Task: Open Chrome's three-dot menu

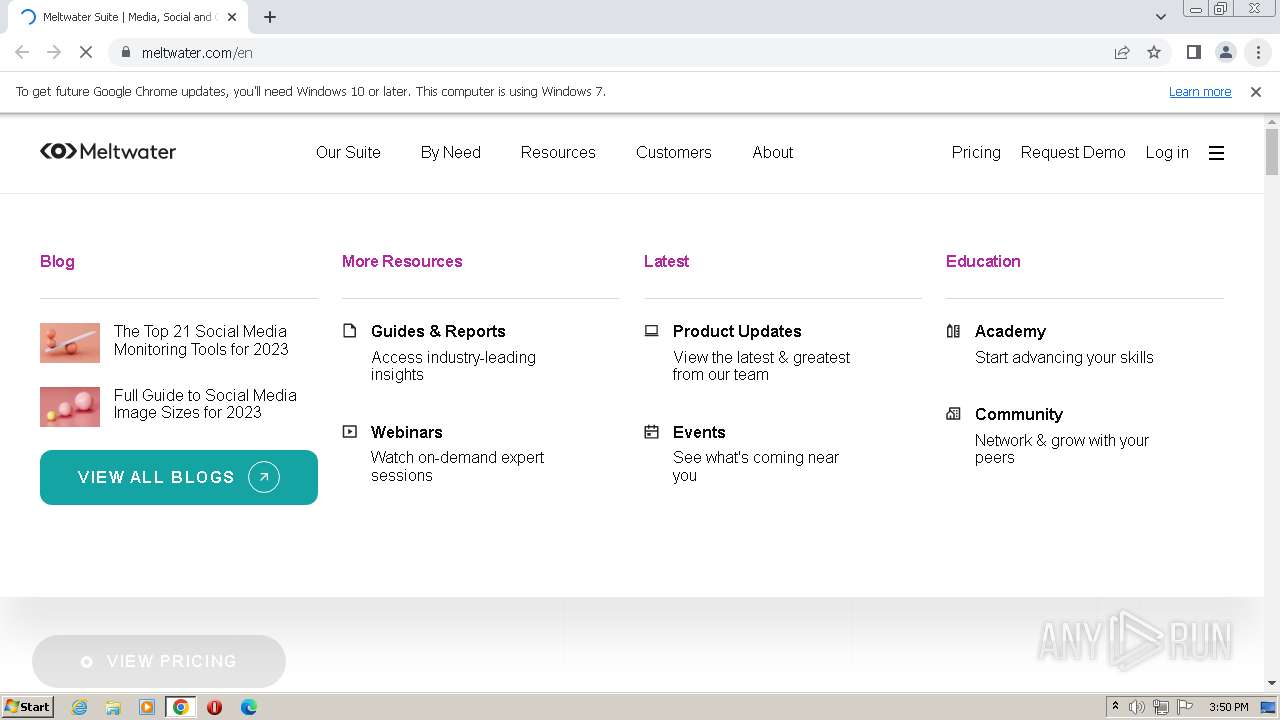Action: pos(1258,52)
